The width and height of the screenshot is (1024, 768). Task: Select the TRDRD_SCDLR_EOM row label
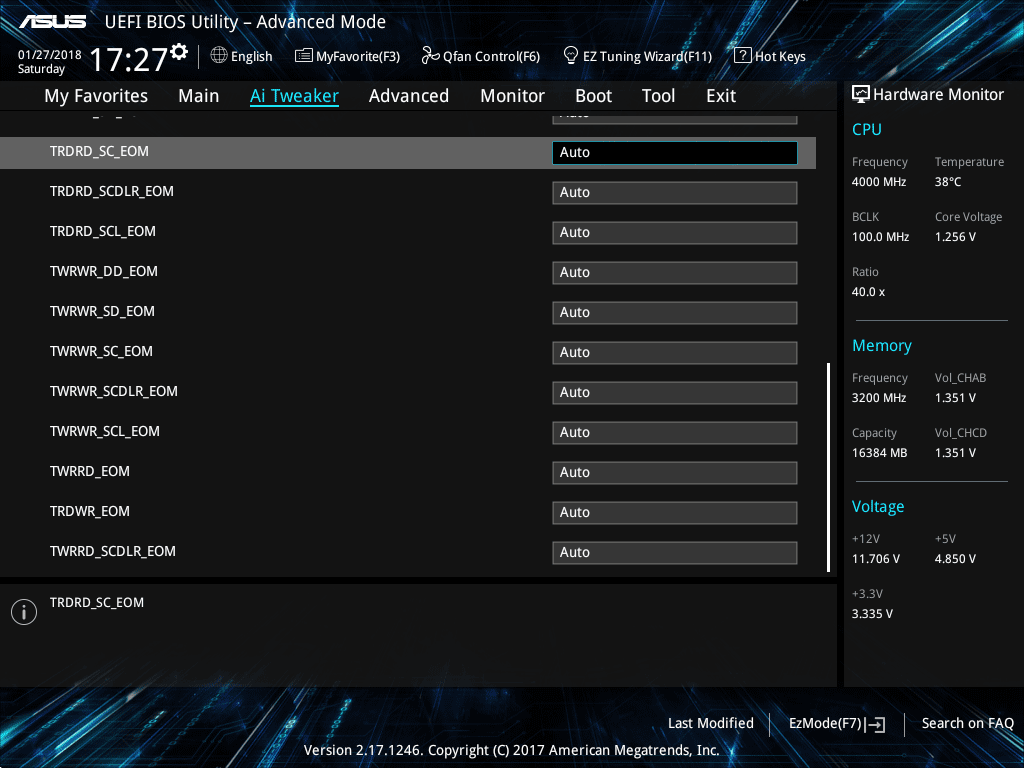112,191
